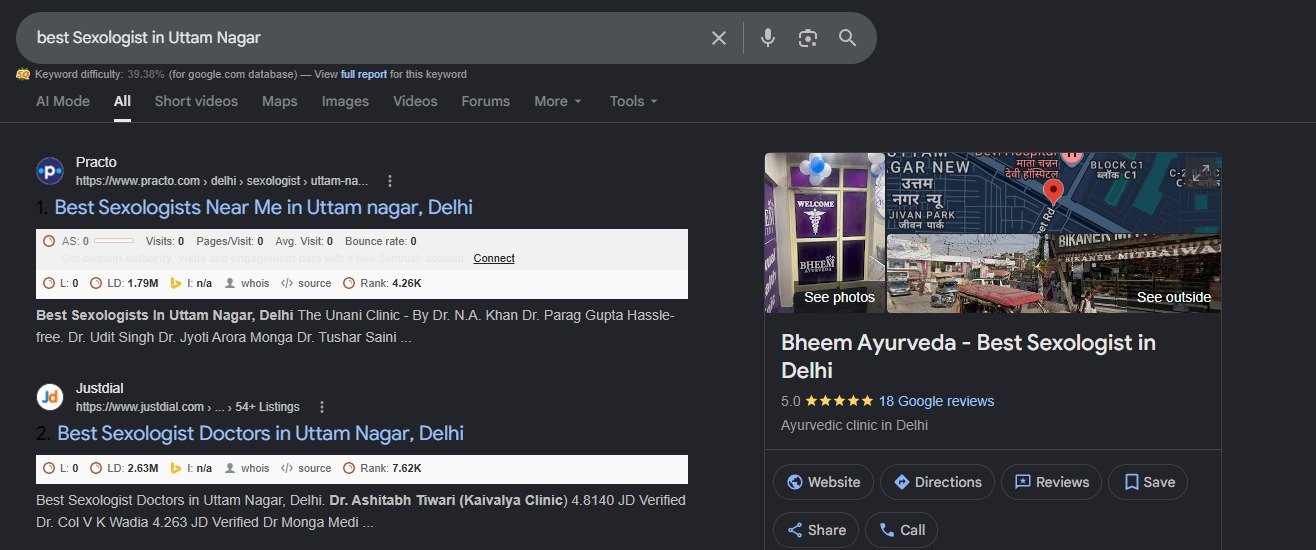
Task: Click the search query input field
Action: [365, 38]
